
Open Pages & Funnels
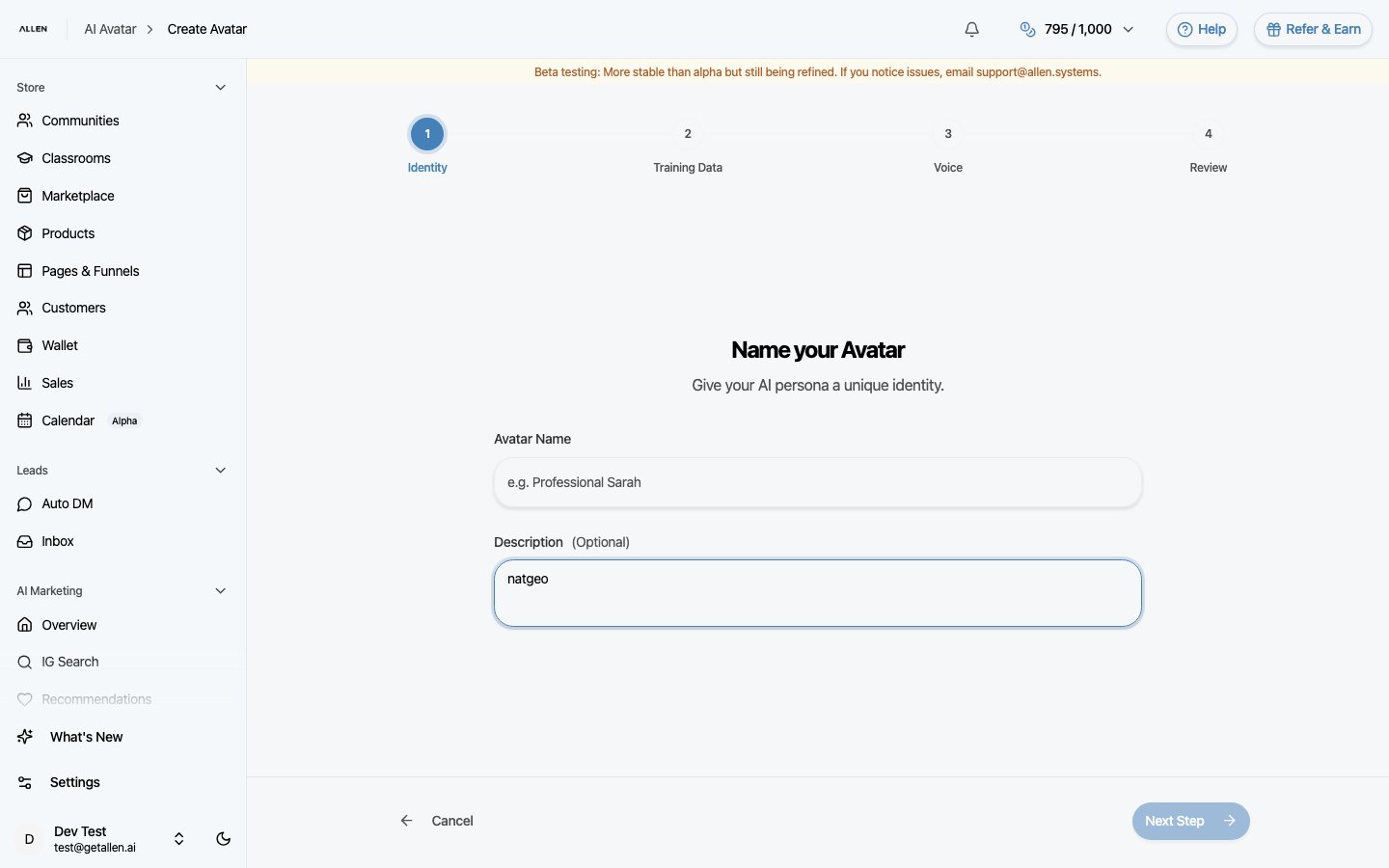tap(90, 271)
